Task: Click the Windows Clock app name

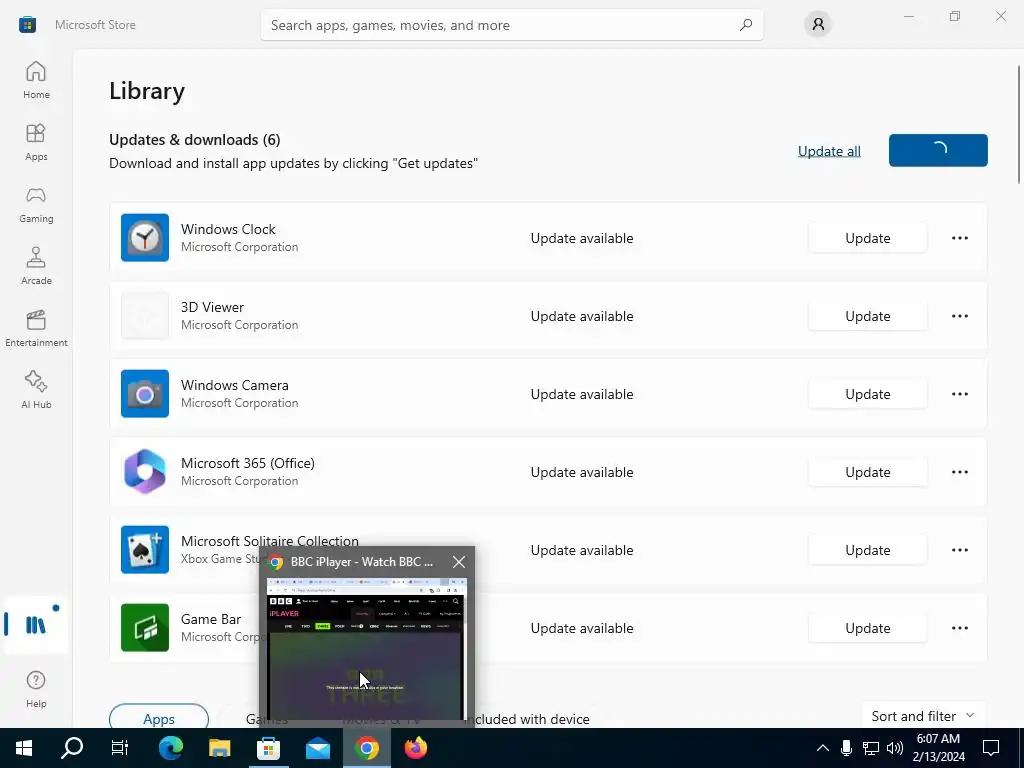Action: 228,229
